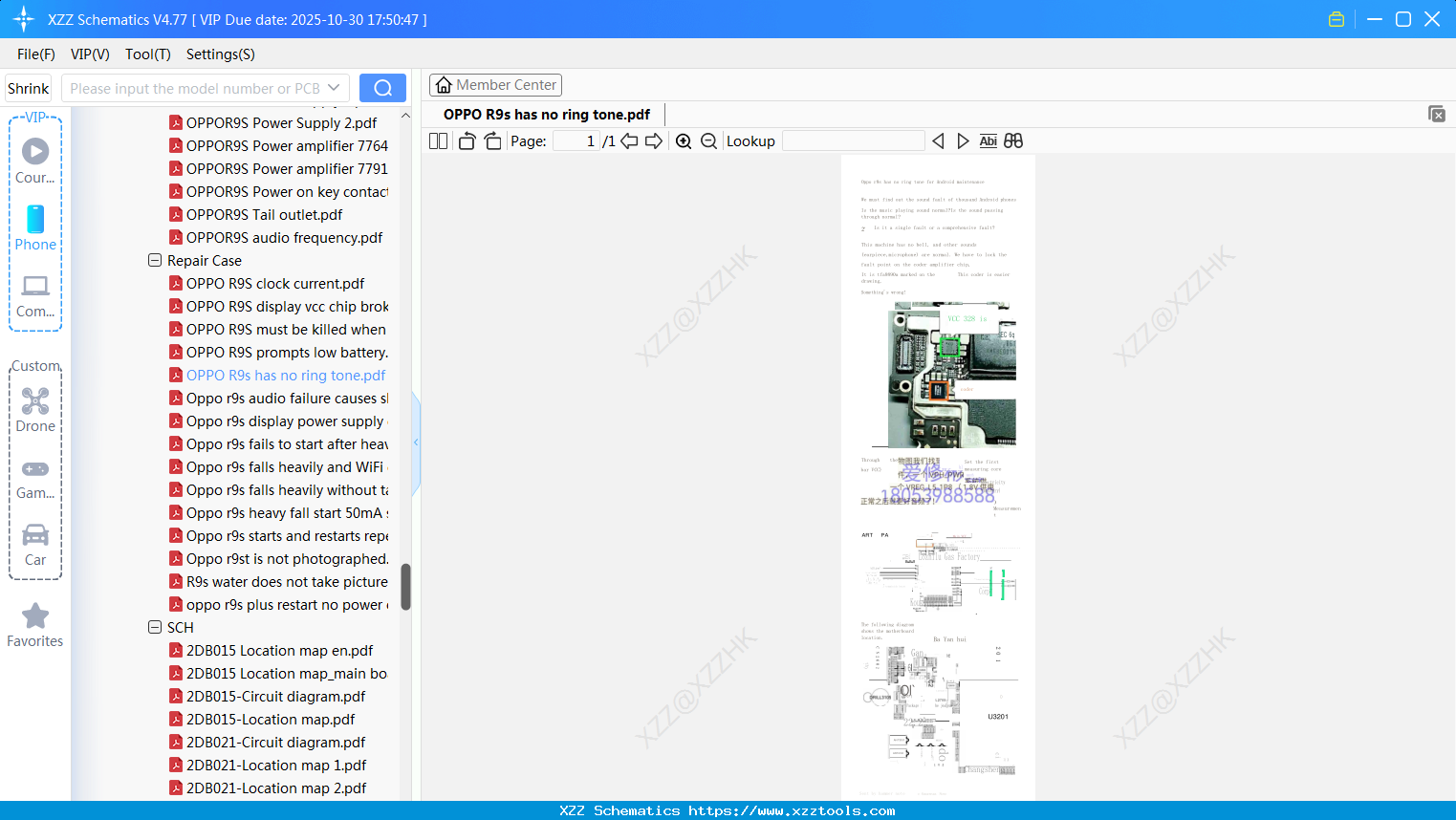This screenshot has height=820, width=1456.
Task: Find next lookup result triangle
Action: [963, 141]
